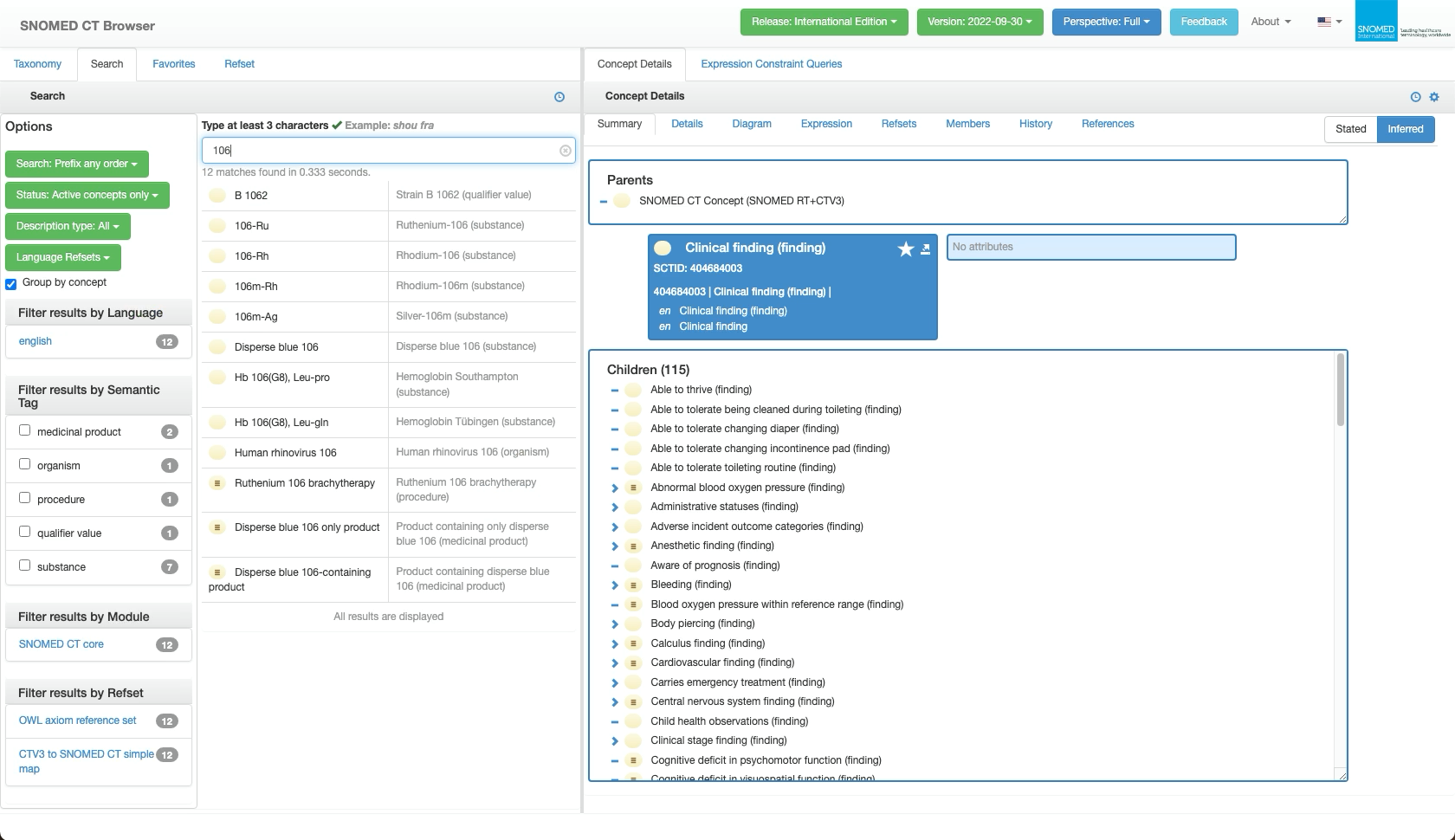Click the Children list scrollbar
The height and width of the screenshot is (840, 1455).
1341,390
